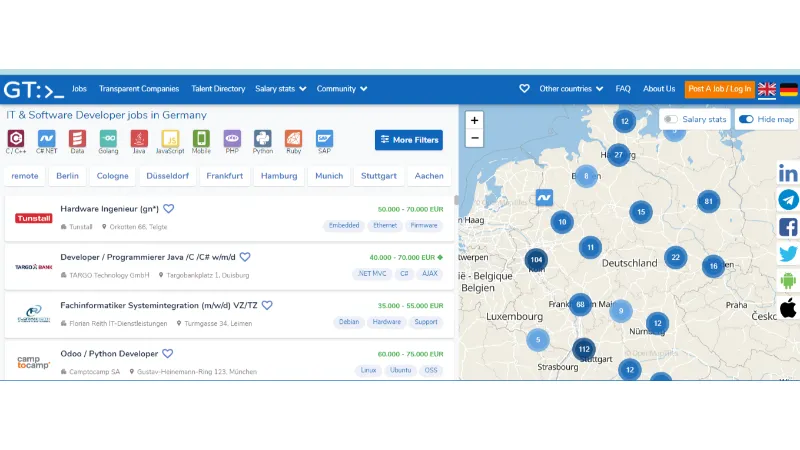The height and width of the screenshot is (450, 800).
Task: Filter jobs in Hamburg
Action: (x=279, y=176)
